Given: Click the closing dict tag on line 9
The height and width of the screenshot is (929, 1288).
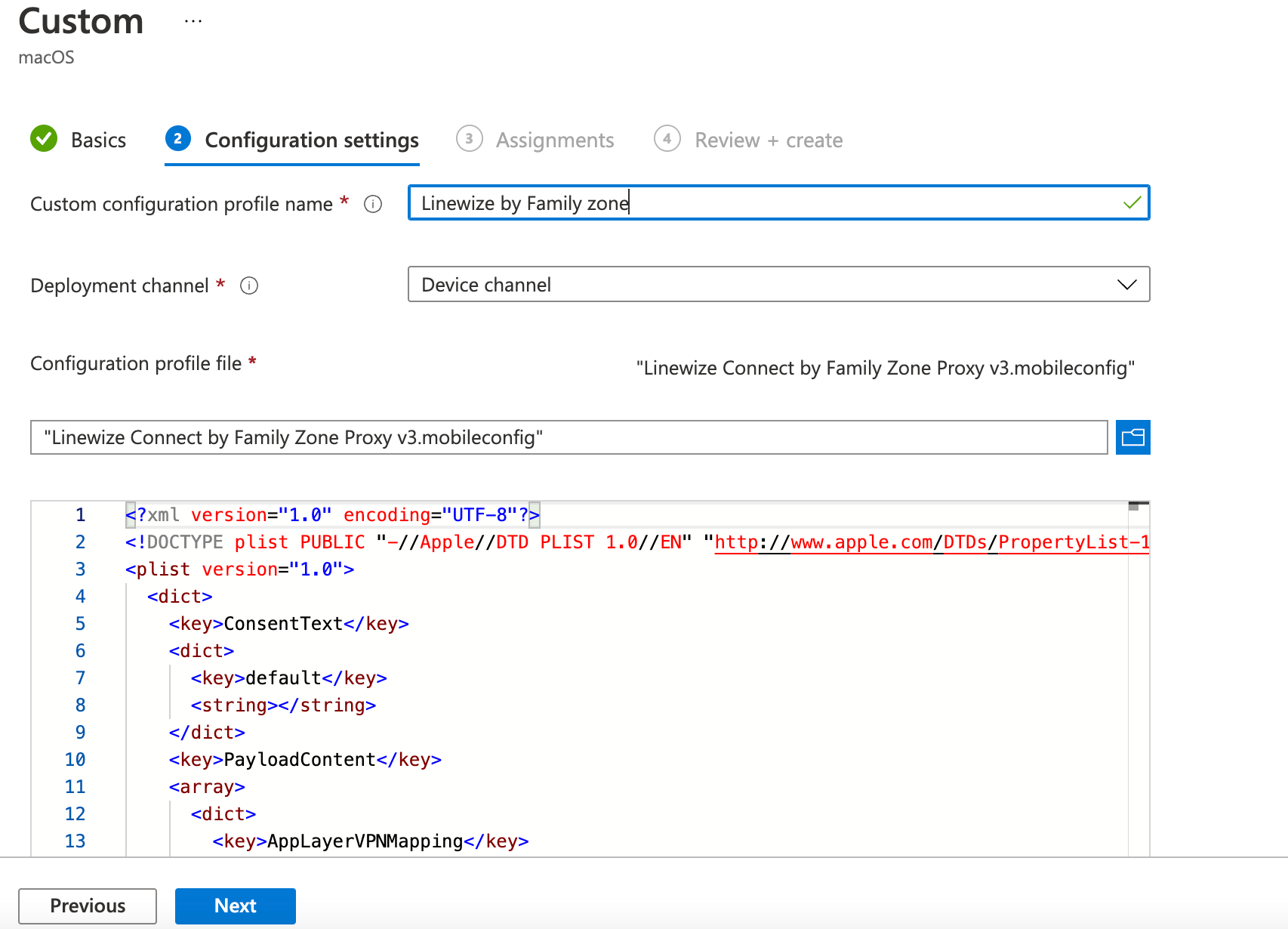Looking at the screenshot, I should coord(207,733).
